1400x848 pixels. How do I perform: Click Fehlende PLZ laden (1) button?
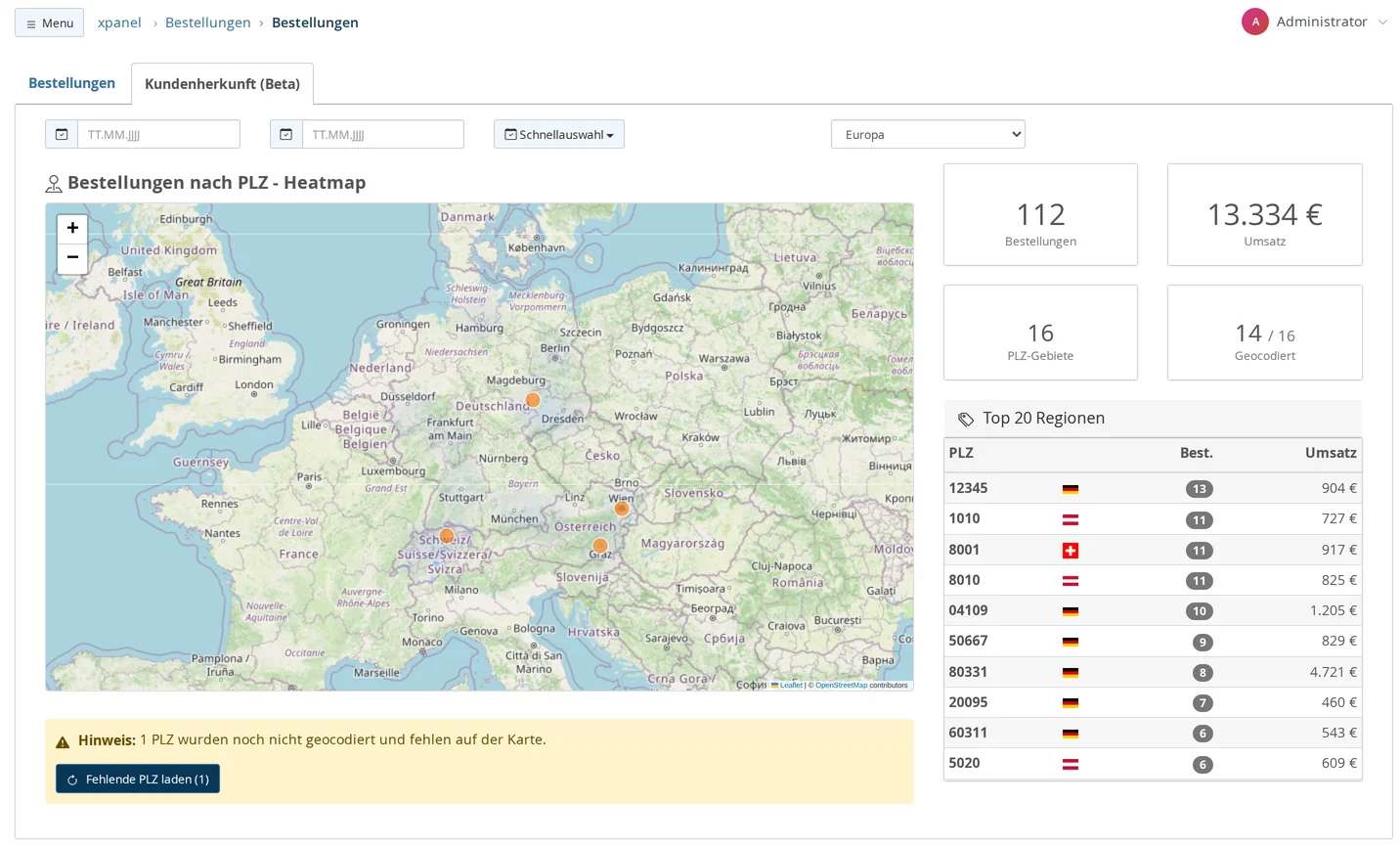[x=138, y=779]
